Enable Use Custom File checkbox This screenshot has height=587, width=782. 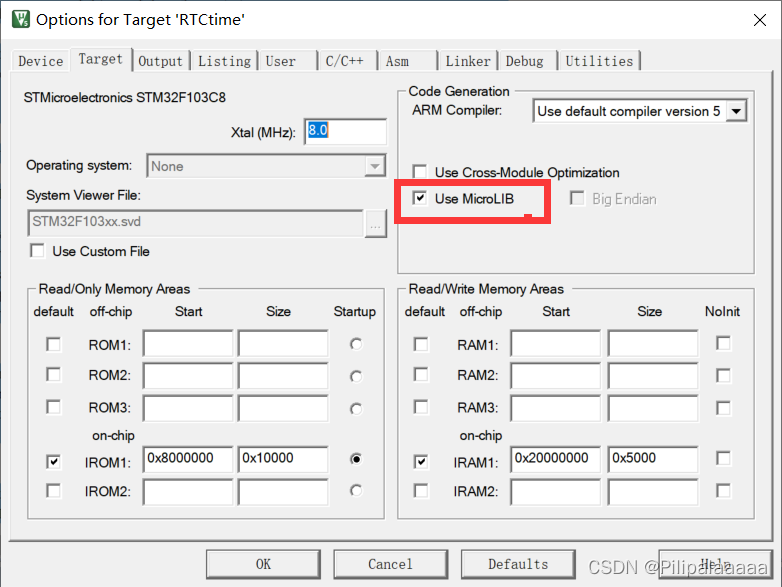pos(37,250)
